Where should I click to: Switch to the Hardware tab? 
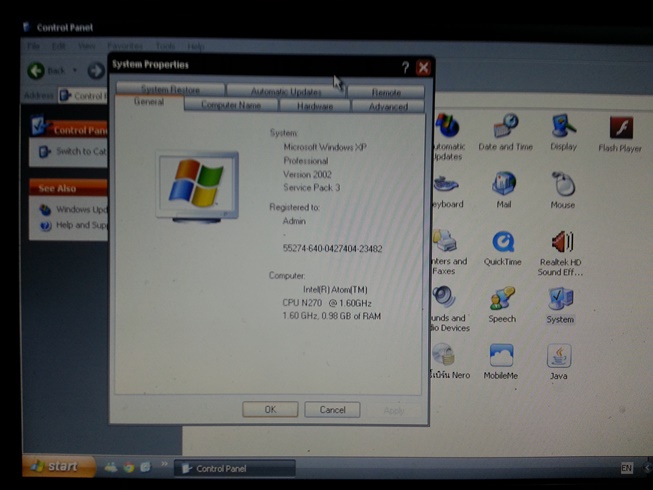[x=314, y=106]
